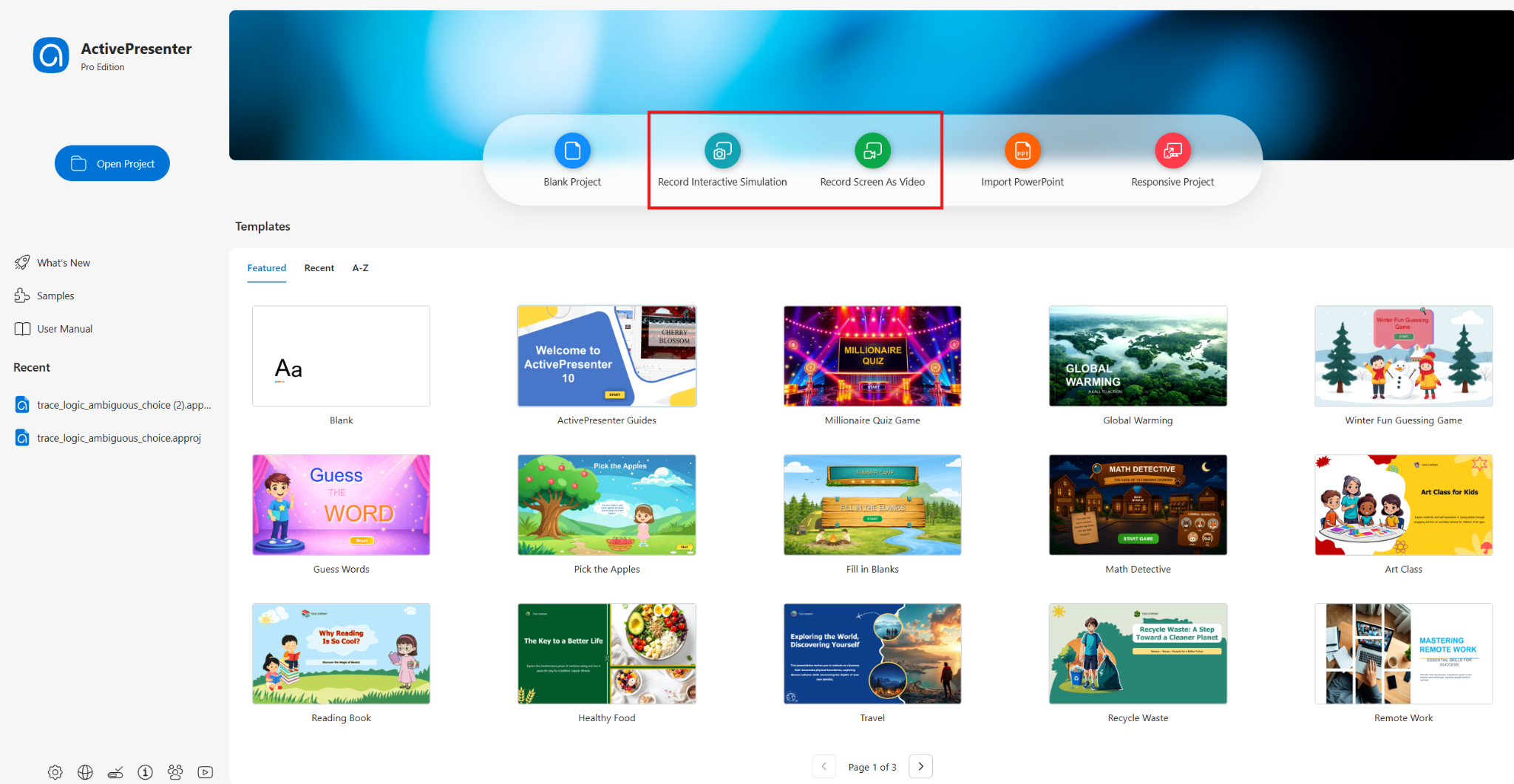Select the Recycle Waste template
Screen dimensions: 1514x784
pyautogui.click(x=1138, y=654)
